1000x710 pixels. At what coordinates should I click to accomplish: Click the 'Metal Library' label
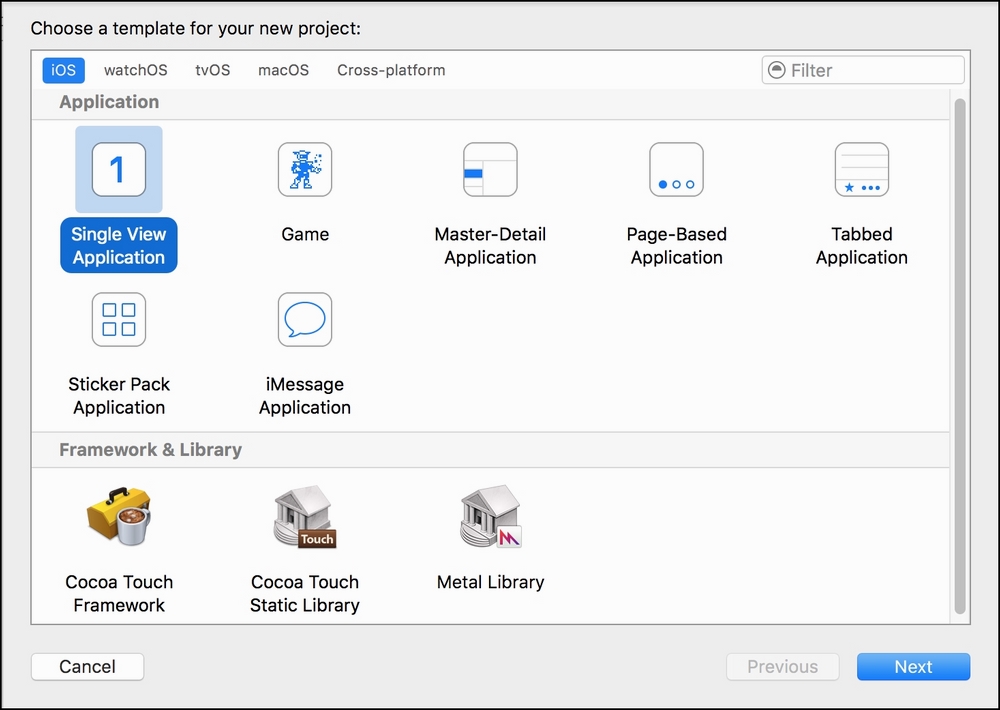(490, 582)
